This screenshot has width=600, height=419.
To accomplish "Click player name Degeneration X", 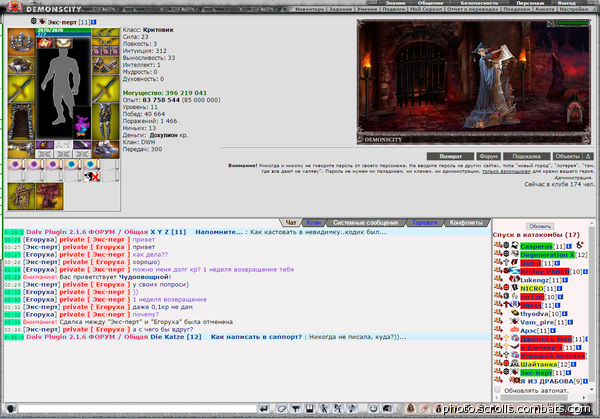I will pyautogui.click(x=547, y=255).
